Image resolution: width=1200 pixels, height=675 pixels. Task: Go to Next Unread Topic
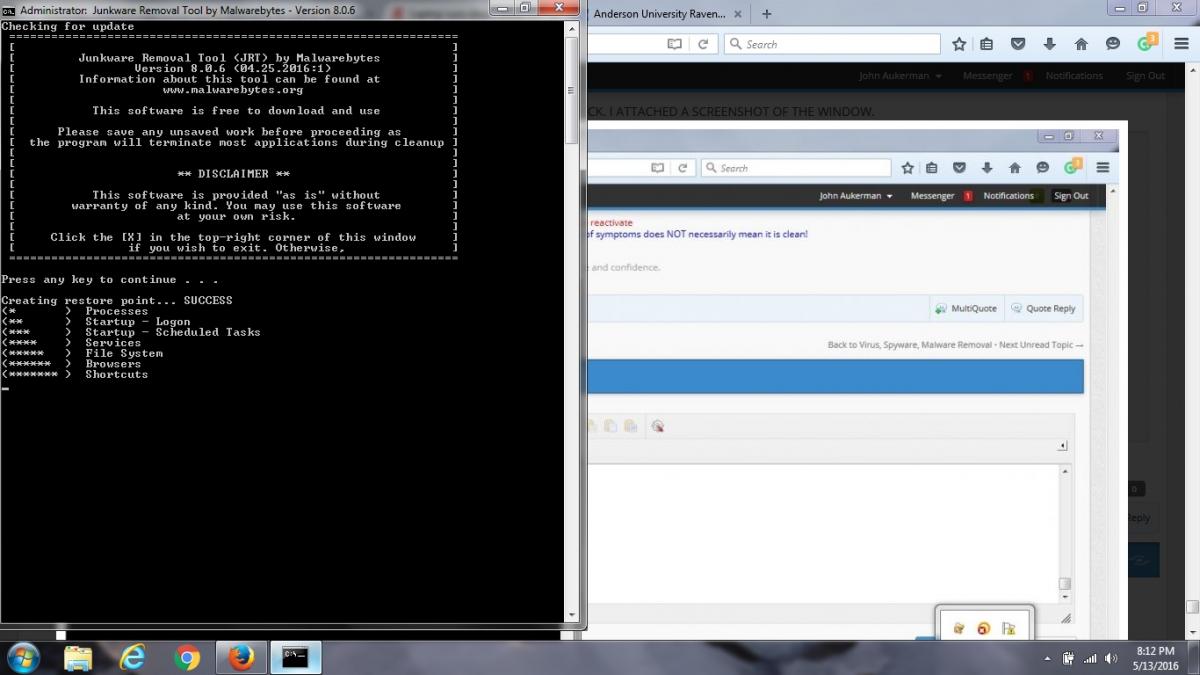click(x=1041, y=345)
